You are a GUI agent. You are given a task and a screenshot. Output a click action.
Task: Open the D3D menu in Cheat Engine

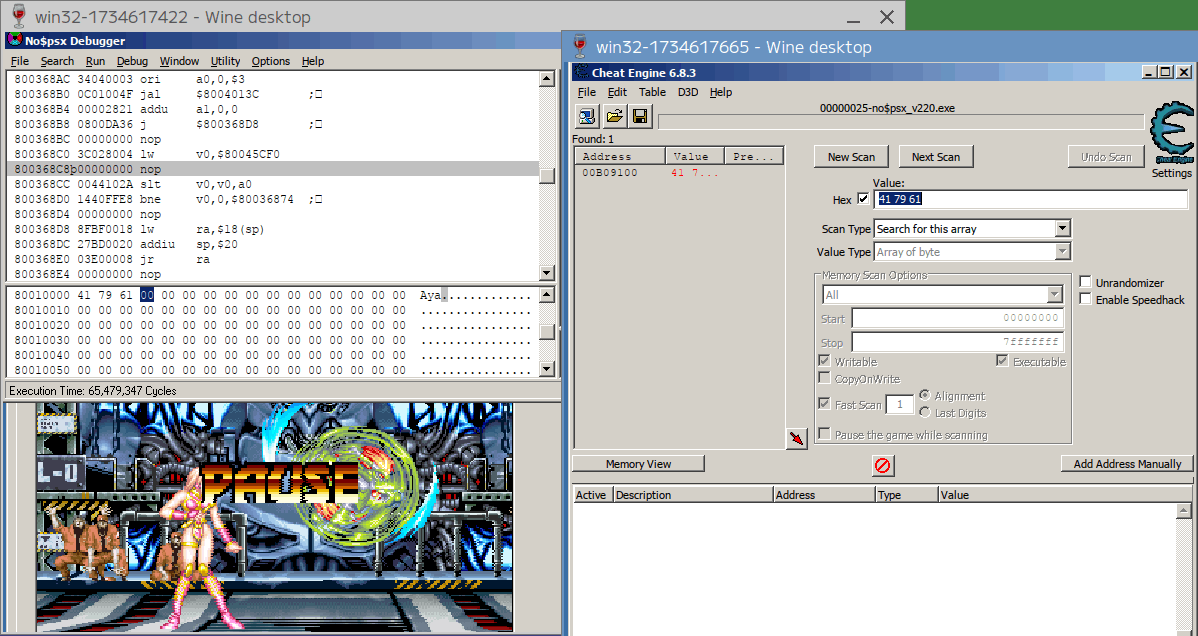[688, 92]
